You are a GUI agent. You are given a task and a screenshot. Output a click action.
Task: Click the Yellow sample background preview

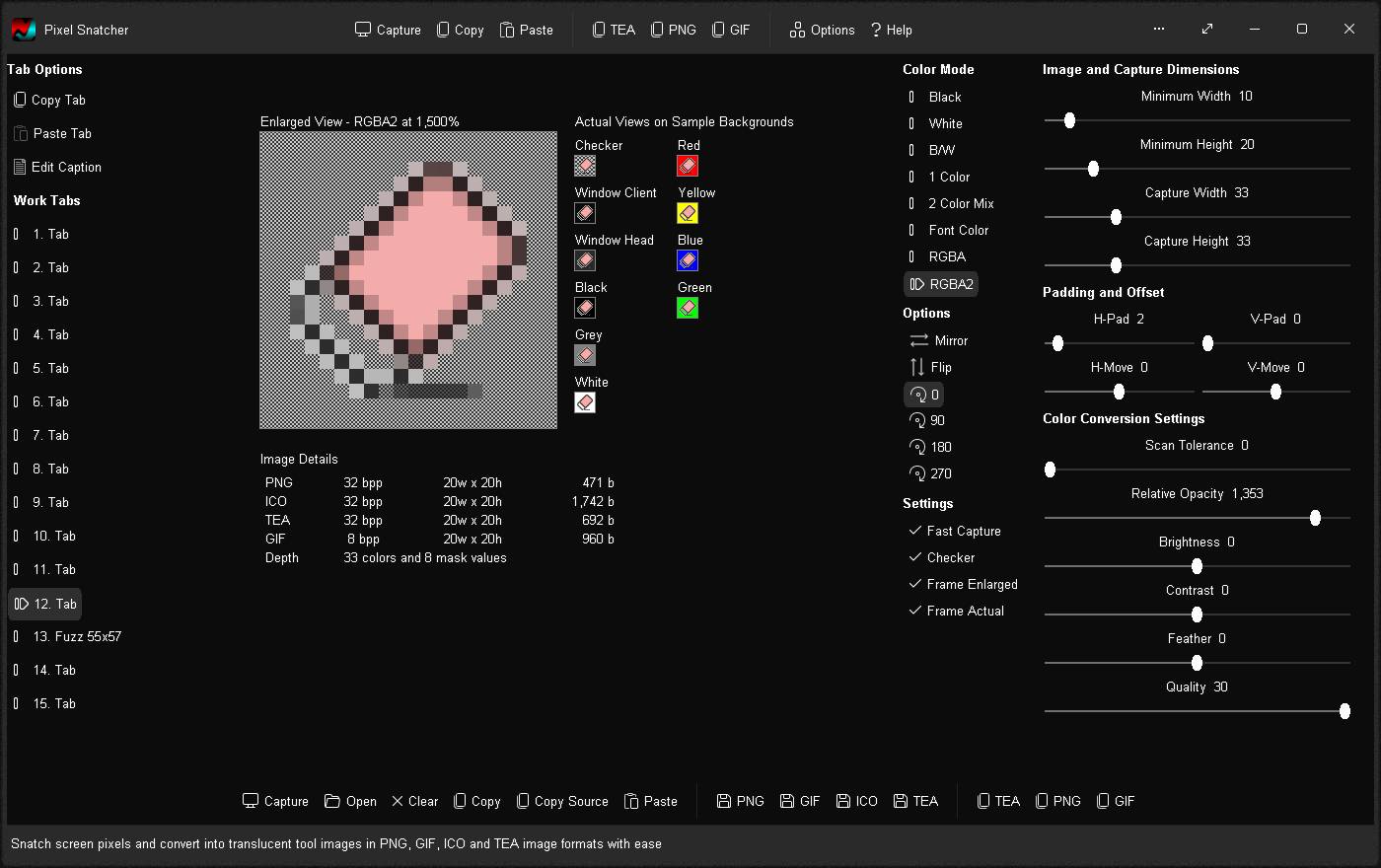688,213
